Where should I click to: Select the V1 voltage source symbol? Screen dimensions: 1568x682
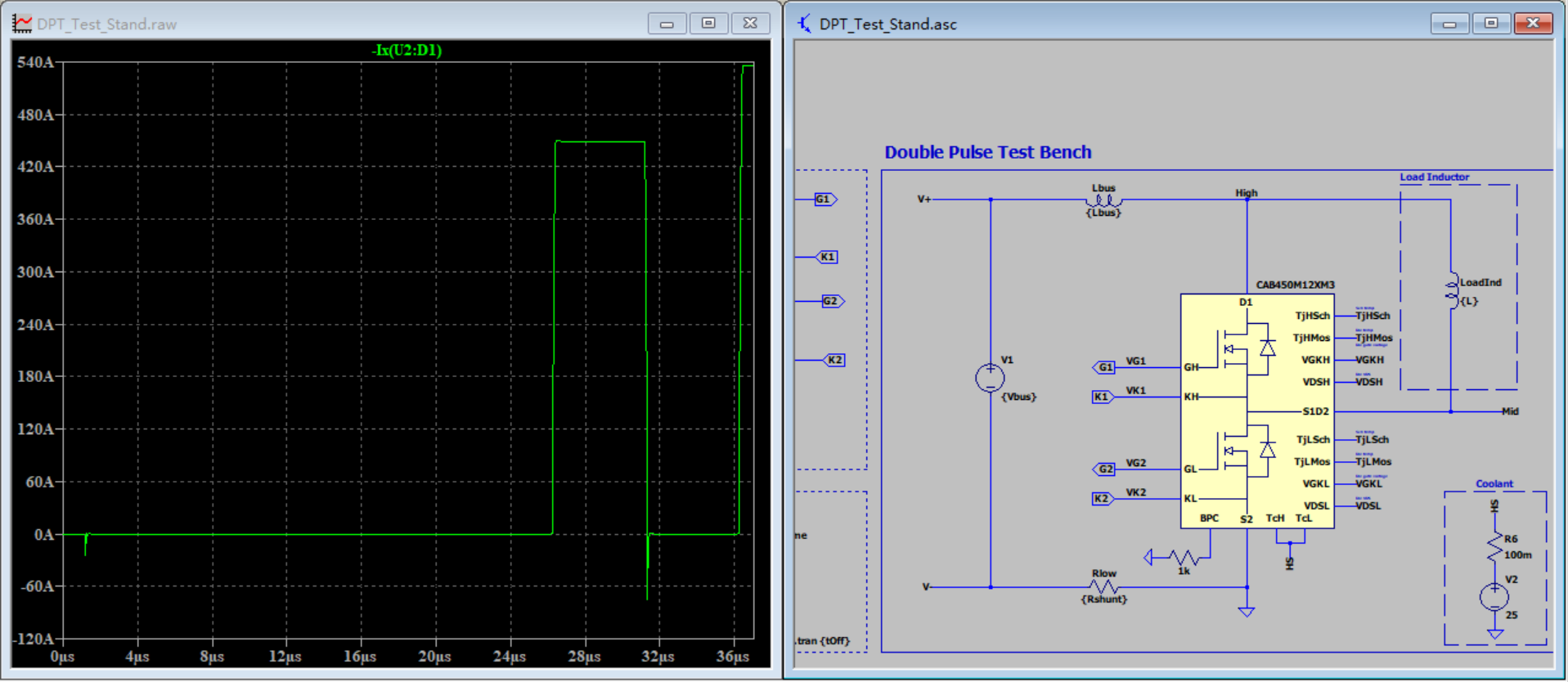pyautogui.click(x=990, y=377)
